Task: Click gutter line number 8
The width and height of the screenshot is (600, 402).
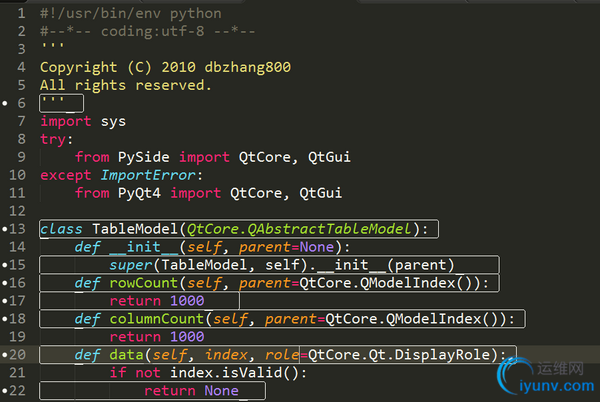Action: pos(21,139)
